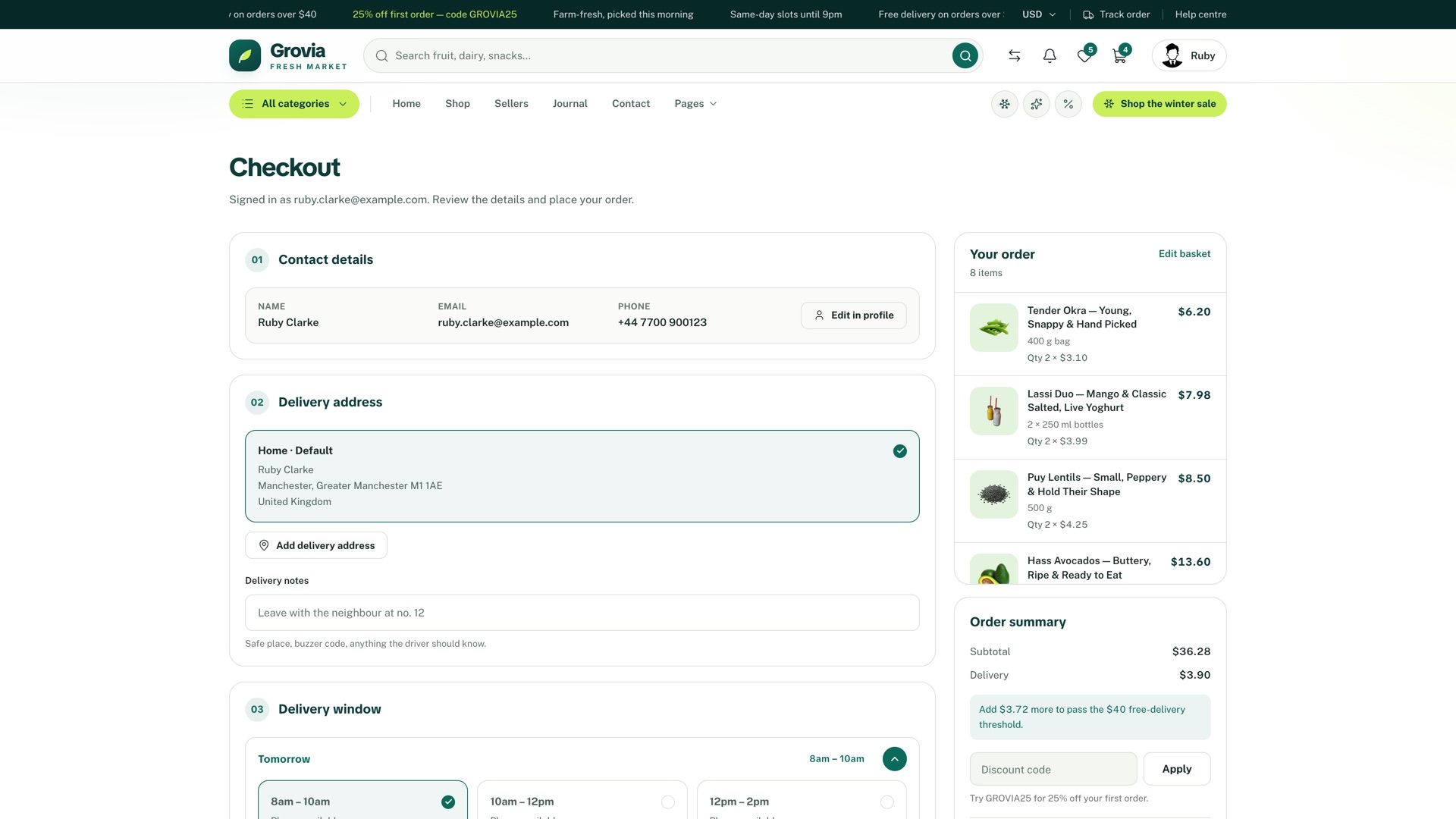Open the Journal nav item
Viewport: 1456px width, 819px height.
pyautogui.click(x=570, y=104)
